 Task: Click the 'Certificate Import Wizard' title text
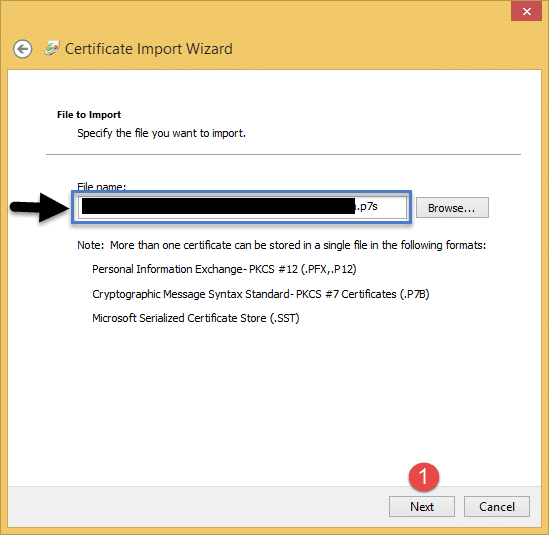[149, 49]
